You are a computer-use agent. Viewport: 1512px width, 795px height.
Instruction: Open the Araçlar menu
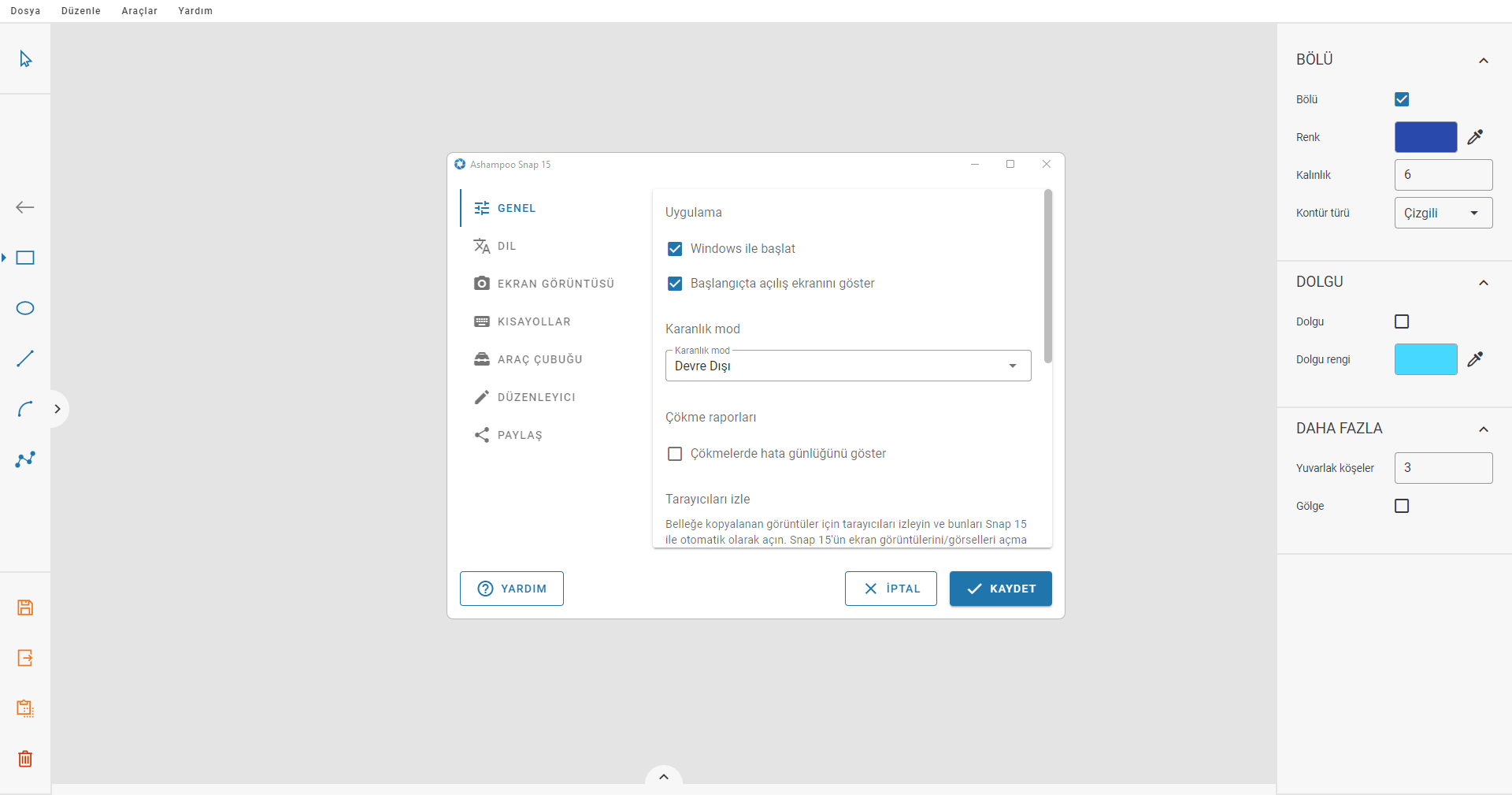pos(139,11)
